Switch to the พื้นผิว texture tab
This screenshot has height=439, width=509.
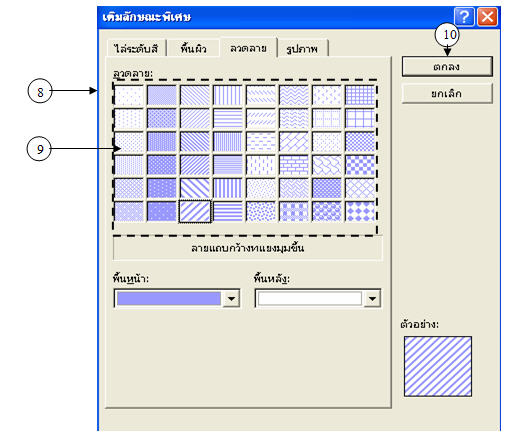[193, 49]
